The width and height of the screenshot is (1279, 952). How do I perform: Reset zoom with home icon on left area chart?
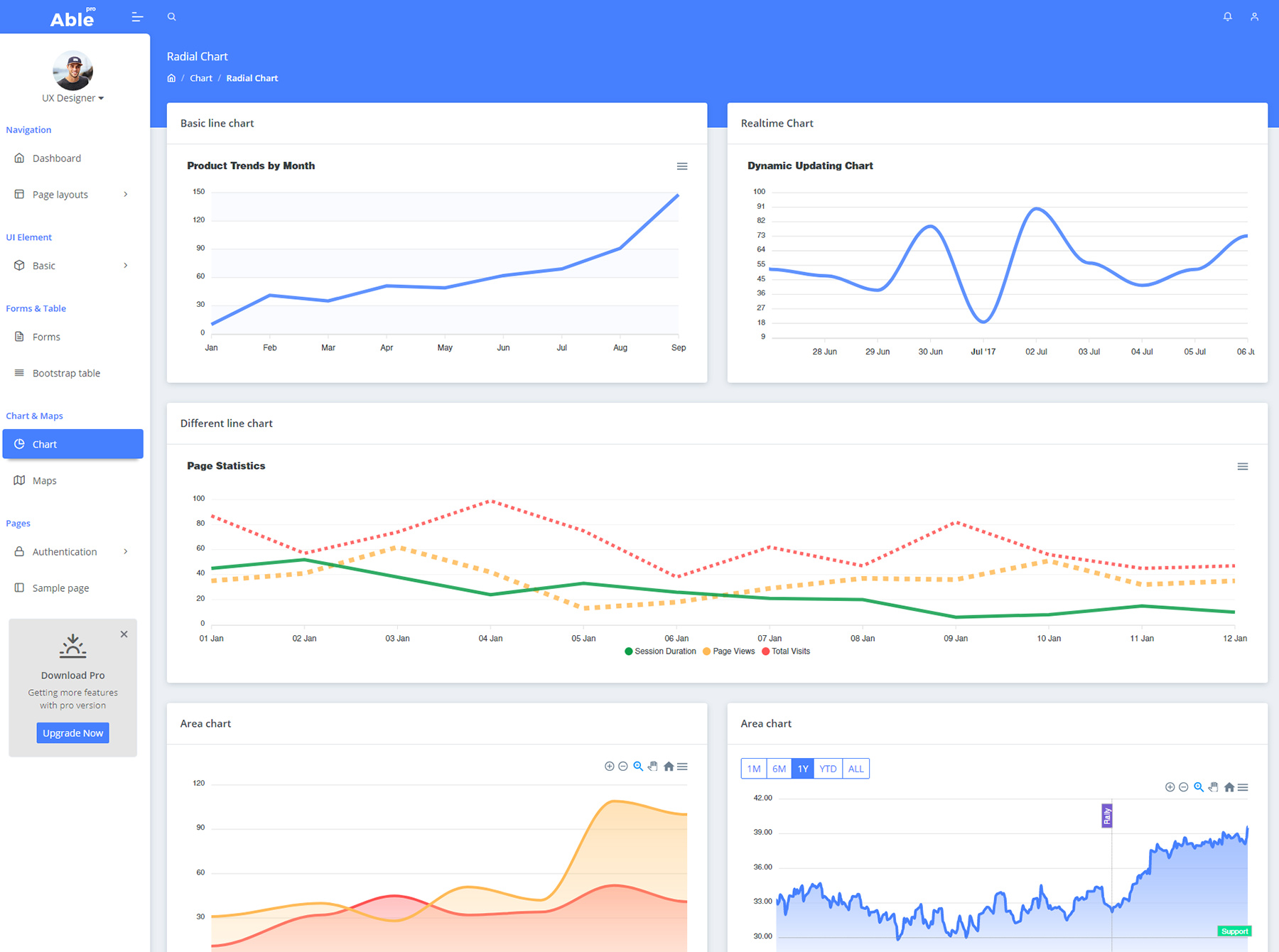tap(668, 767)
